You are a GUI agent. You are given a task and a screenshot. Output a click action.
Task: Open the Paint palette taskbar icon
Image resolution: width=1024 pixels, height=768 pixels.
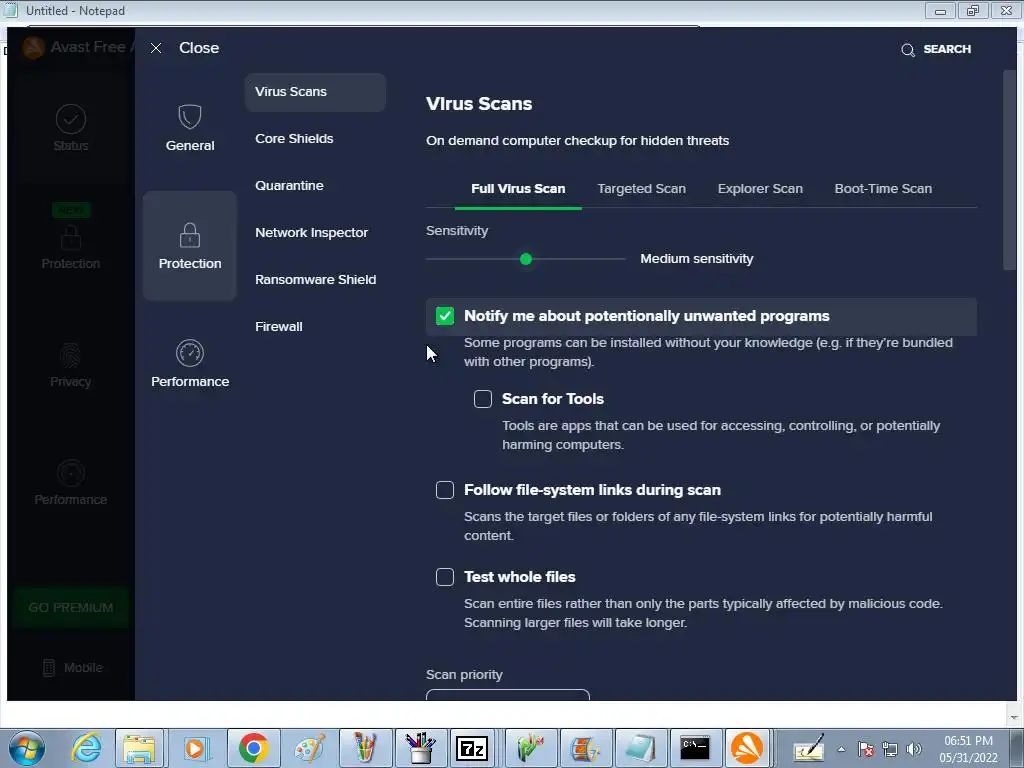310,748
